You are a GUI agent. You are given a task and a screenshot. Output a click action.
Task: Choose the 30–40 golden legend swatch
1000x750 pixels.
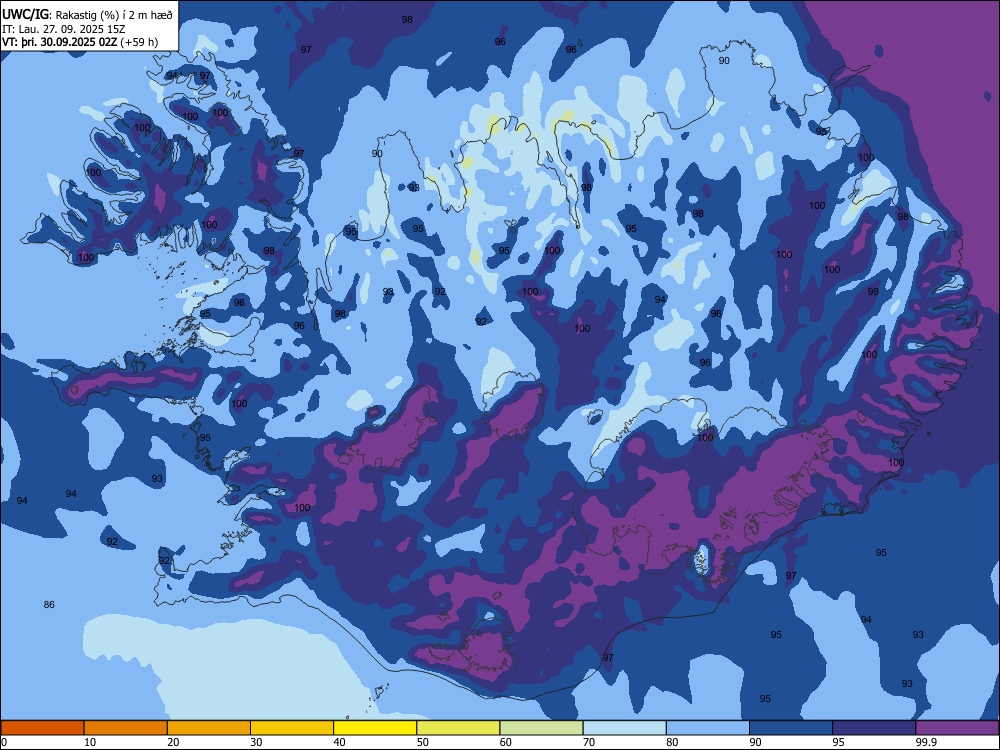click(292, 728)
